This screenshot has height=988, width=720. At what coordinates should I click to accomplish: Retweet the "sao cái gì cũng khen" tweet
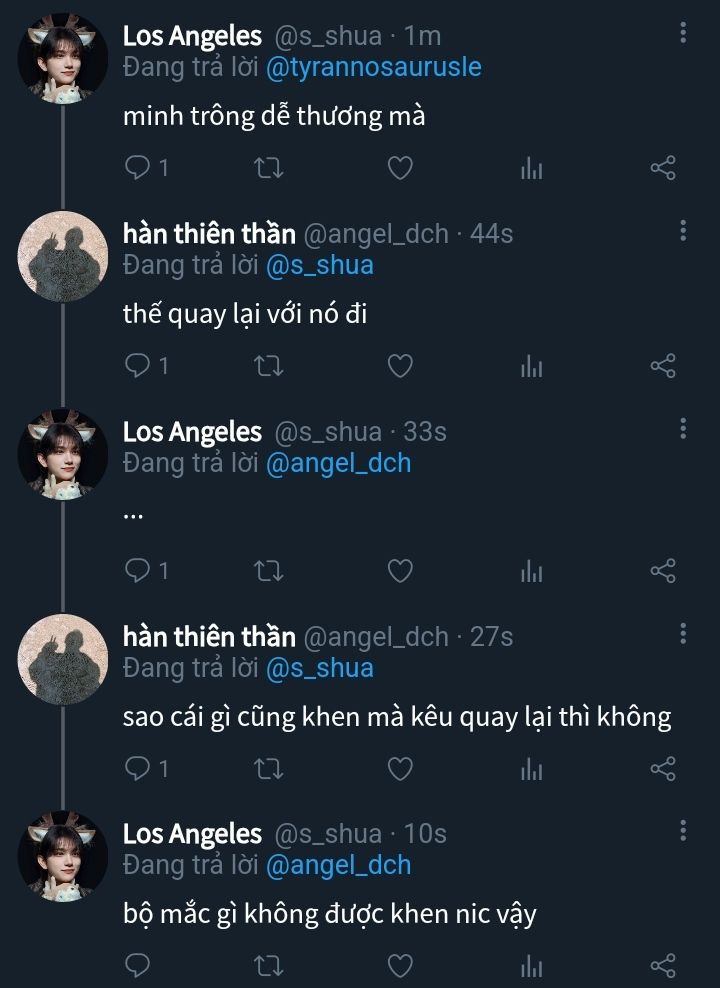tap(269, 769)
